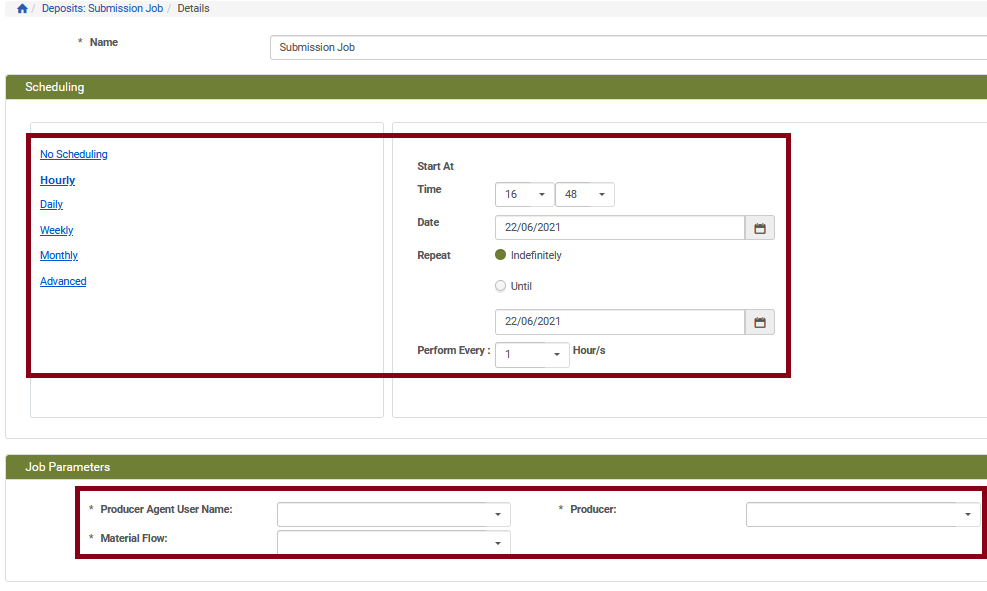The width and height of the screenshot is (987, 591).
Task: Select the Until repeat option
Action: point(501,286)
